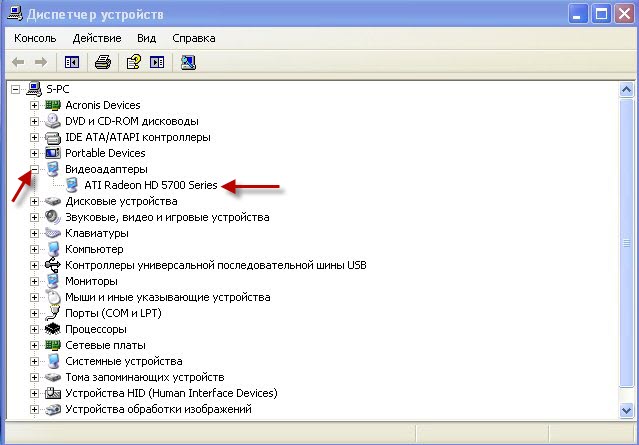The image size is (639, 445).
Task: Click the Portable Devices icon
Action: tap(53, 153)
